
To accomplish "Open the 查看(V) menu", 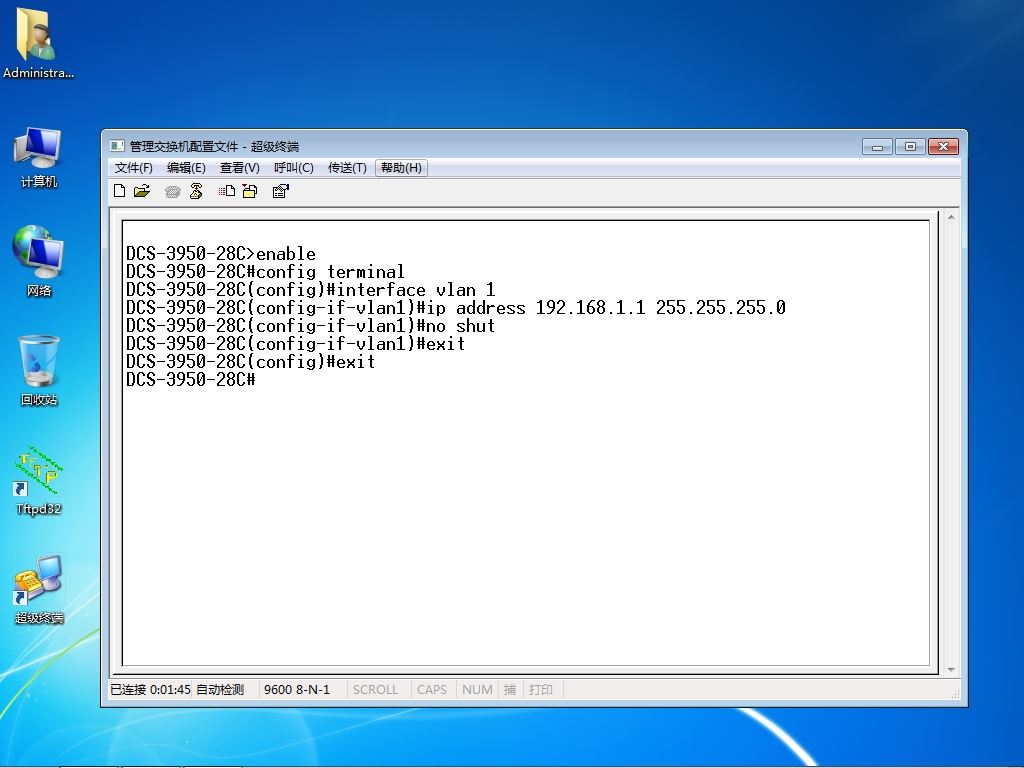I will [x=240, y=168].
